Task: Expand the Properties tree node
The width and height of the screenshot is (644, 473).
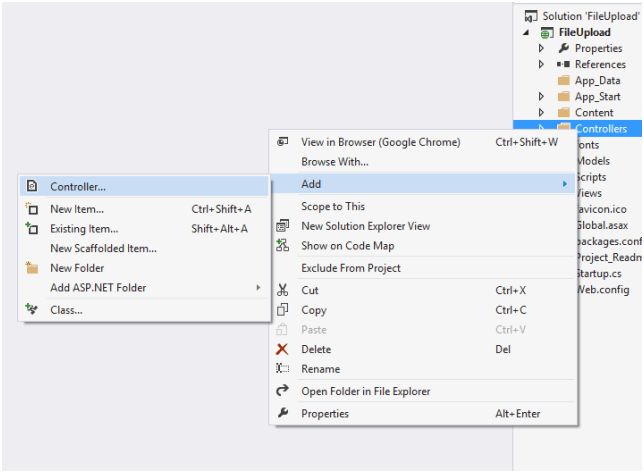Action: pos(541,48)
